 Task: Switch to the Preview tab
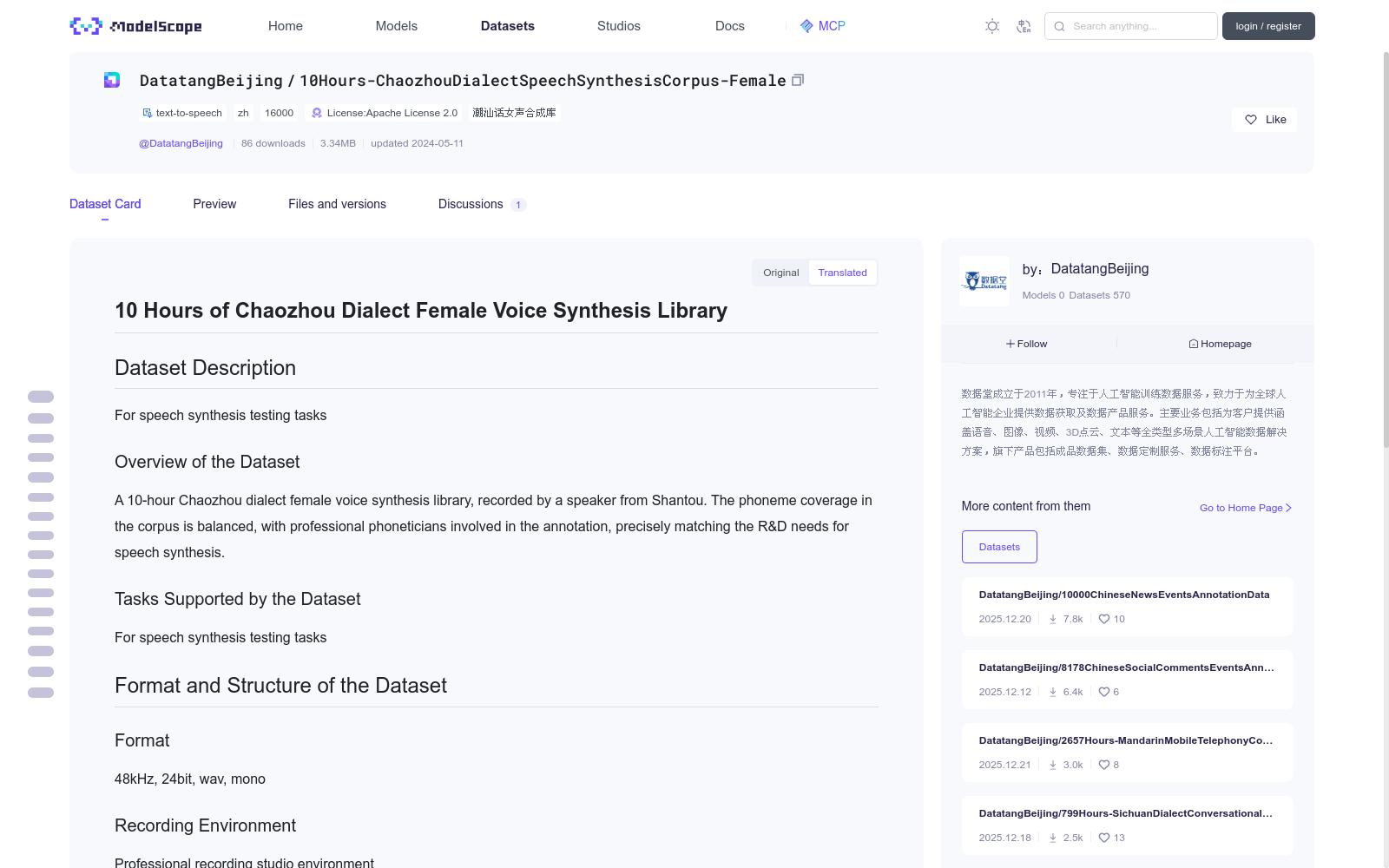coord(214,204)
